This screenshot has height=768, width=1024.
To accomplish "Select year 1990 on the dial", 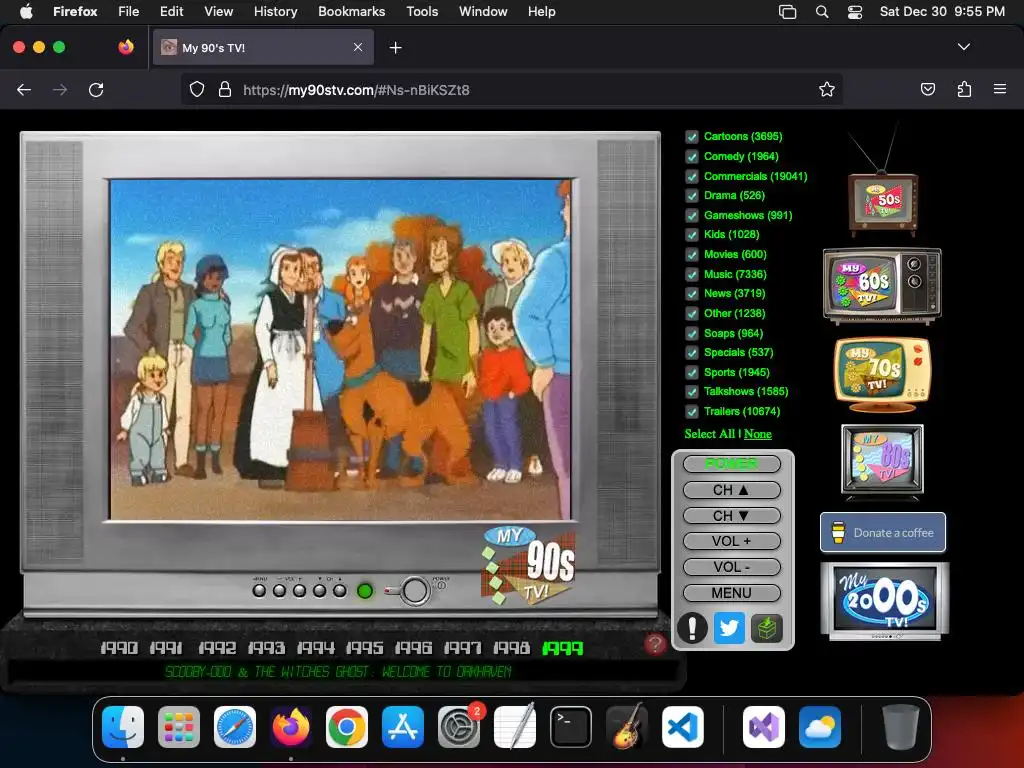I will tap(119, 648).
